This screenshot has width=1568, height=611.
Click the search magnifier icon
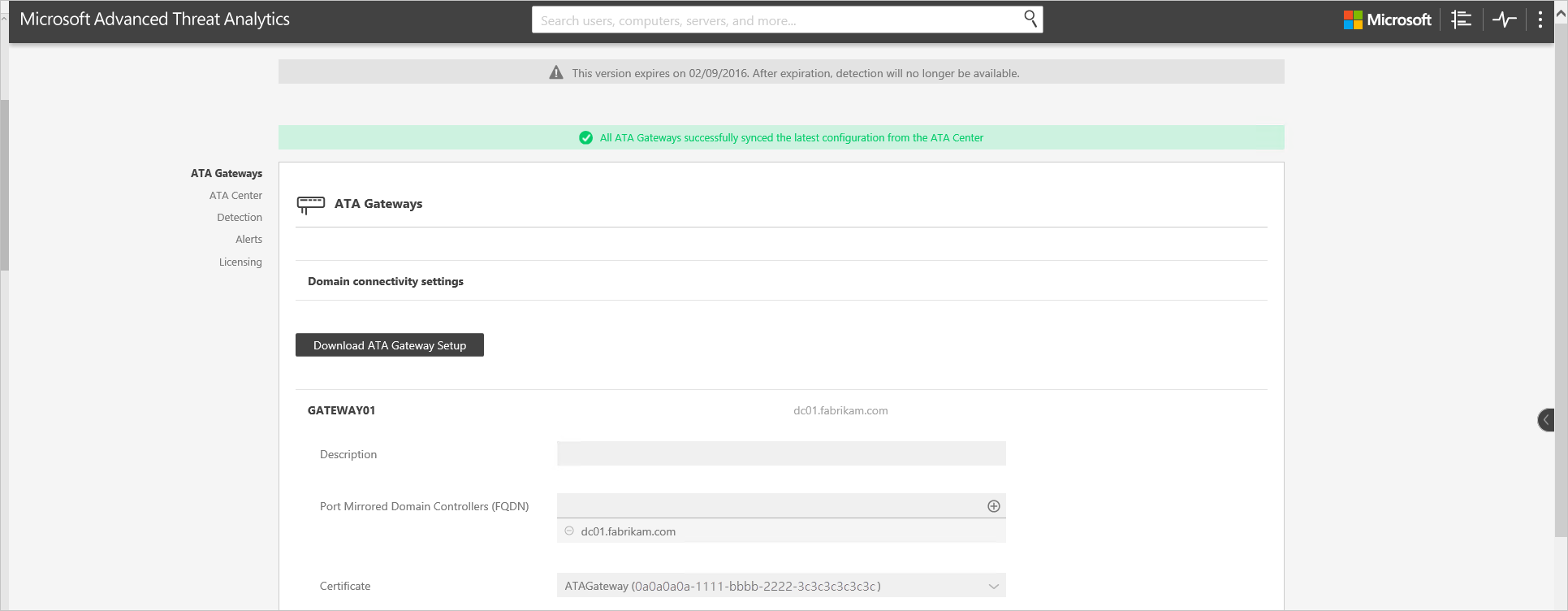(x=1030, y=19)
